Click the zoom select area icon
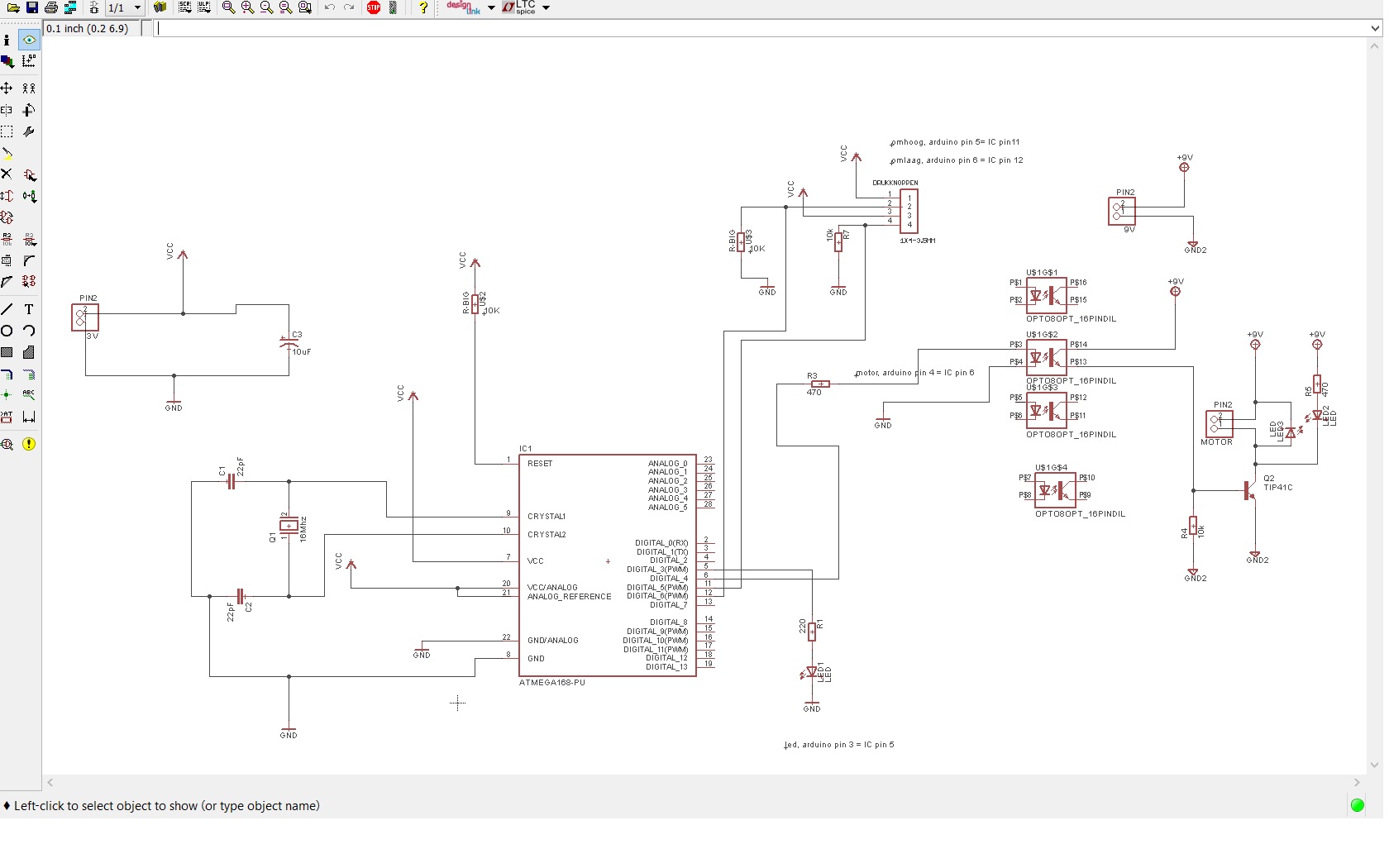Screen dimensions: 1389x868 pyautogui.click(x=305, y=7)
